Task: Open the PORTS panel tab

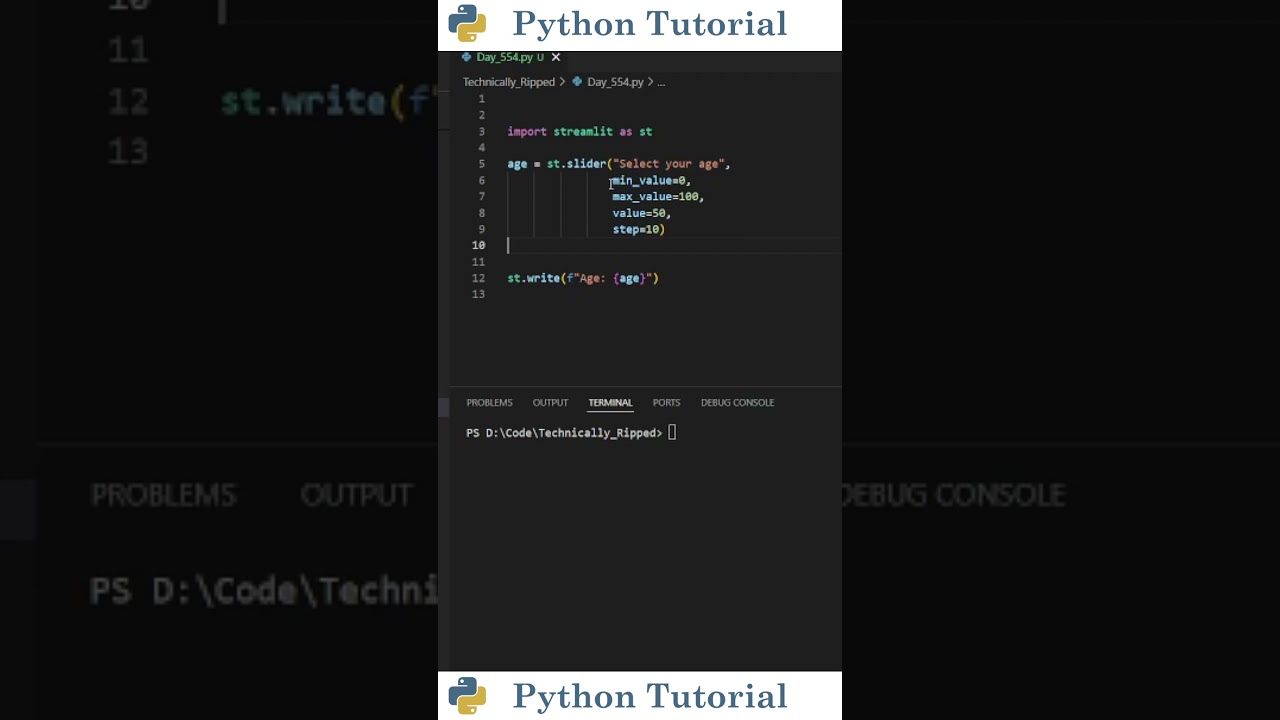Action: [666, 402]
